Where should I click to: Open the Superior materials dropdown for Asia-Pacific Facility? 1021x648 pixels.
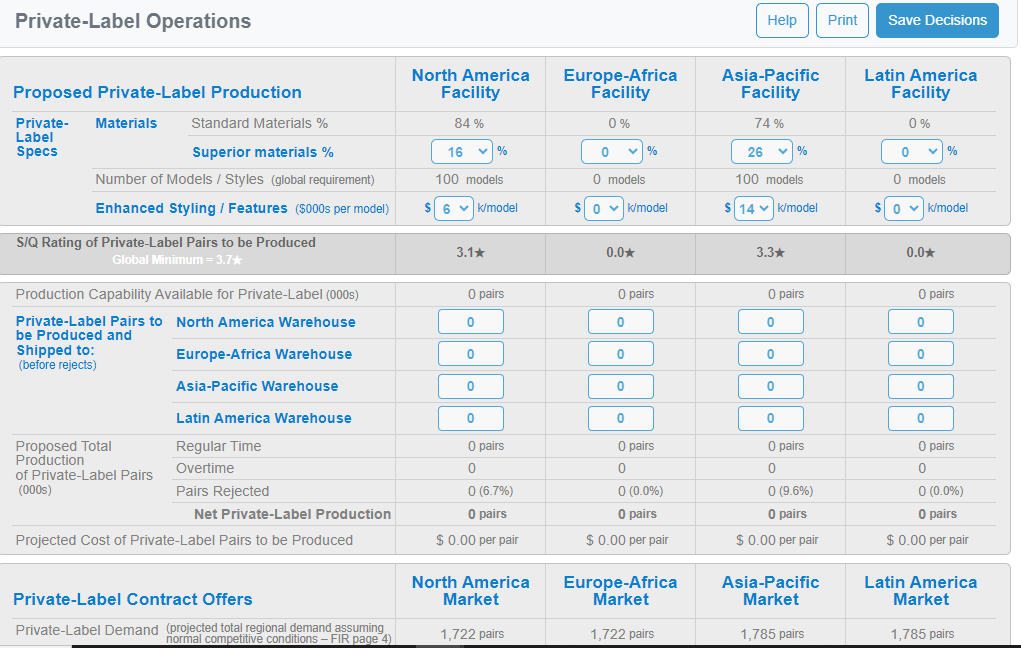(x=761, y=151)
